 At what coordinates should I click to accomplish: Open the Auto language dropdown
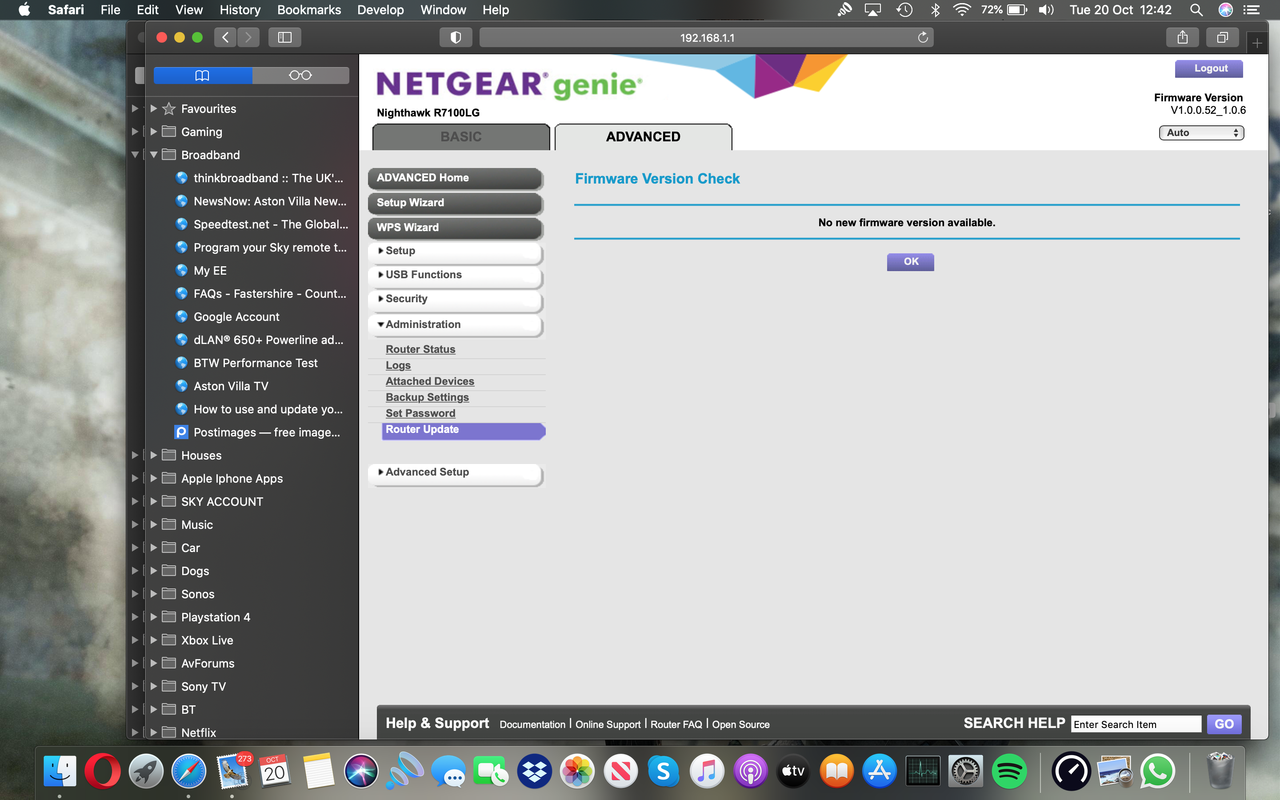tap(1202, 133)
